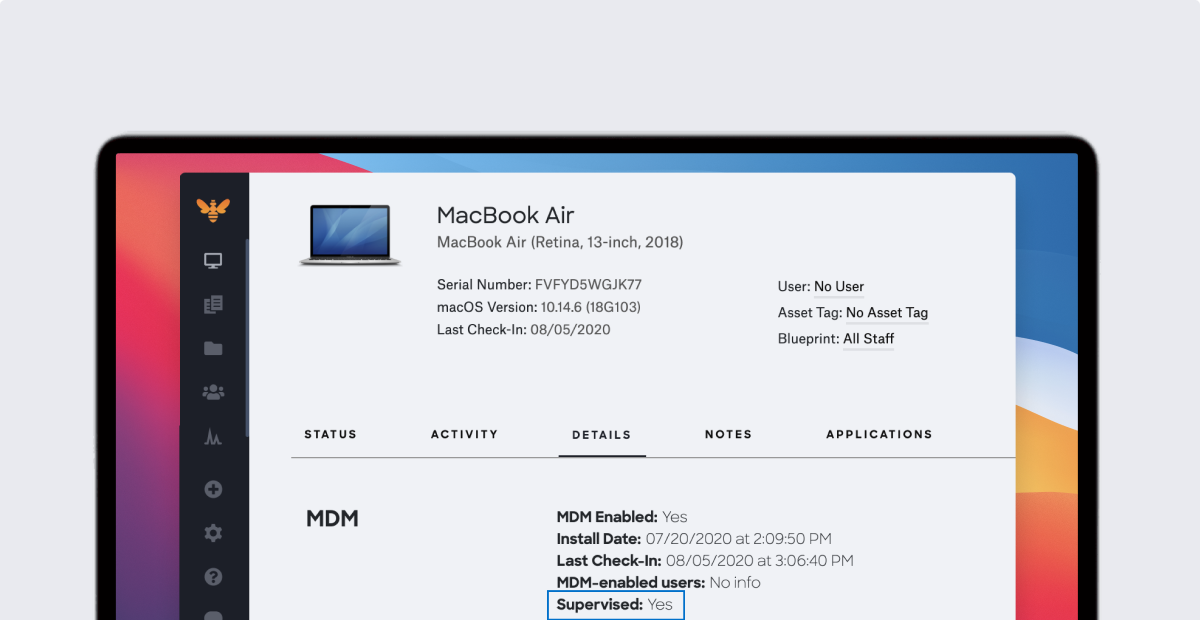Select the highlighted Supervised: Yes field

coord(615,604)
